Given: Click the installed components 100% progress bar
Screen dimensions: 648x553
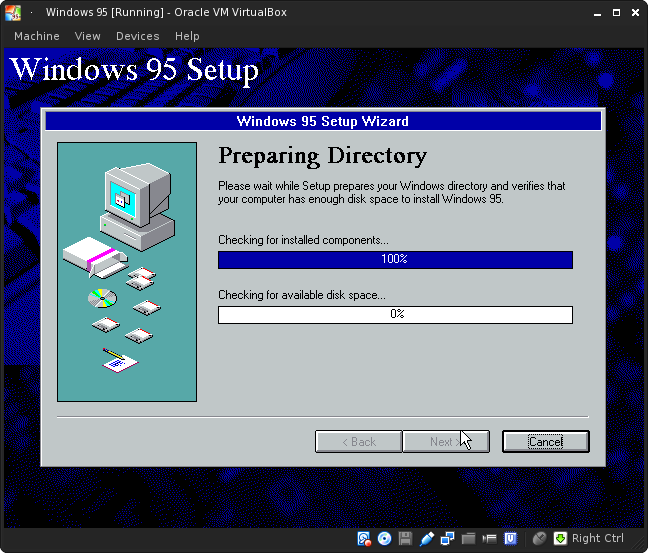Looking at the screenshot, I should coord(395,260).
